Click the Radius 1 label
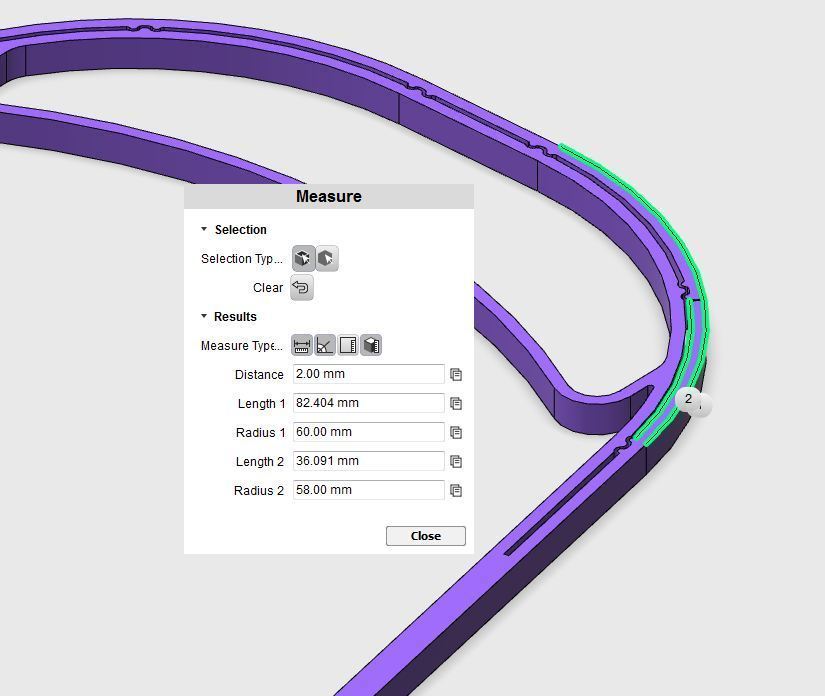 pyautogui.click(x=260, y=432)
